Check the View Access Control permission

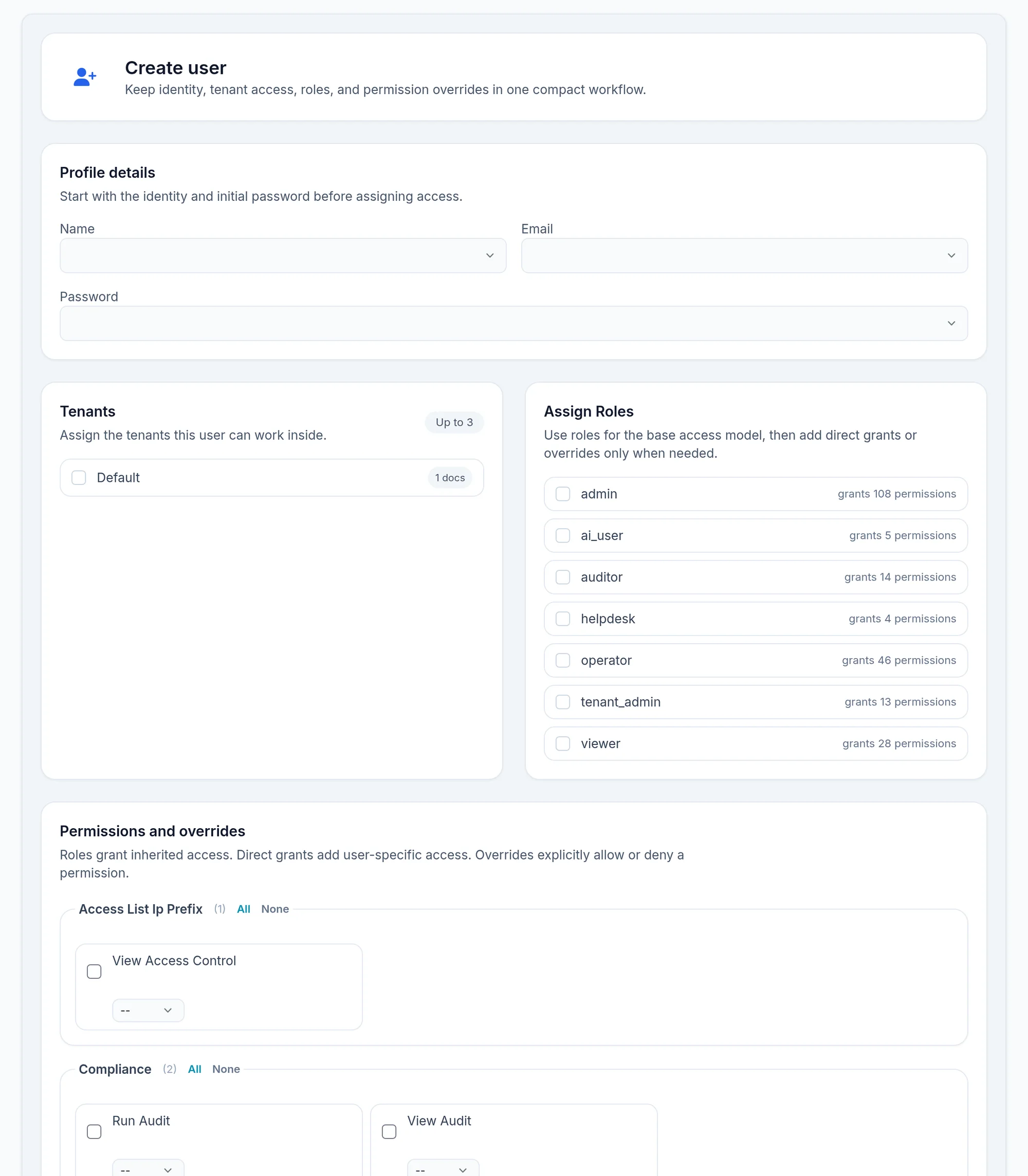94,972
